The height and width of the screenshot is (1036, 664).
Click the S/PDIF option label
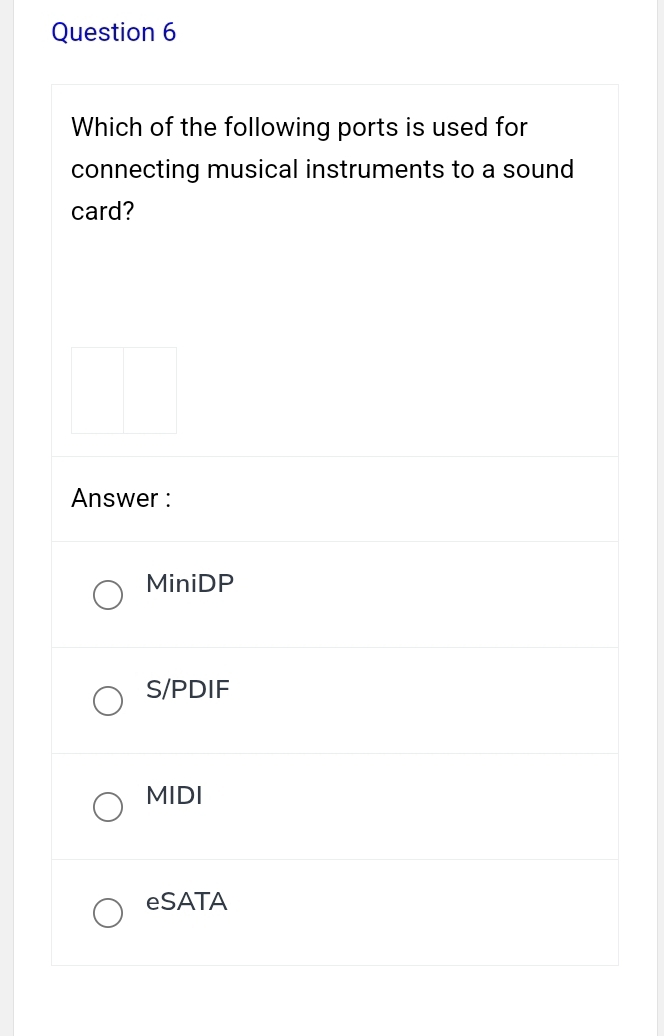click(x=187, y=689)
